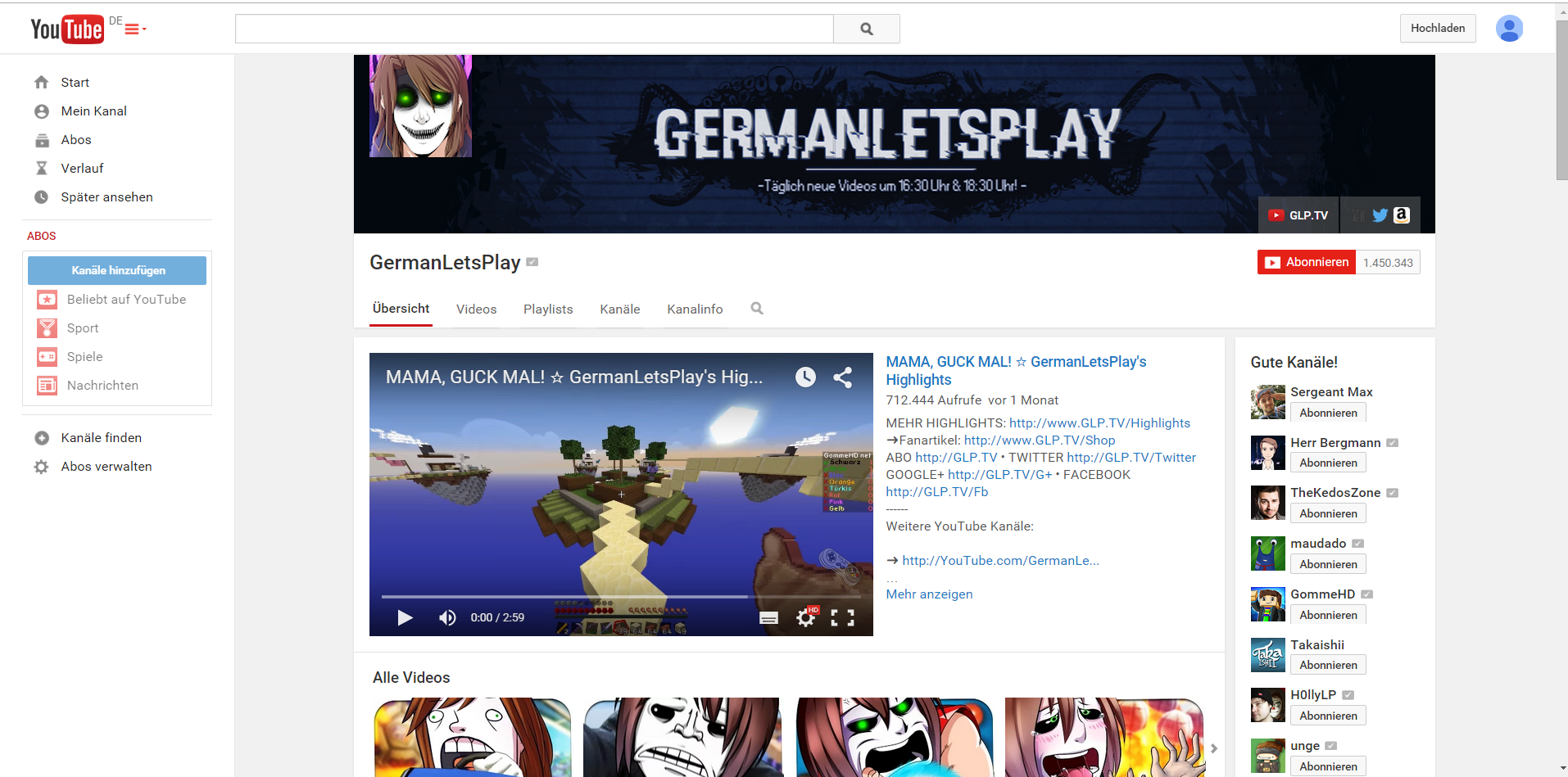Open the YouTube guide dropdown menu
Viewport: 1568px width, 777px height.
[135, 29]
